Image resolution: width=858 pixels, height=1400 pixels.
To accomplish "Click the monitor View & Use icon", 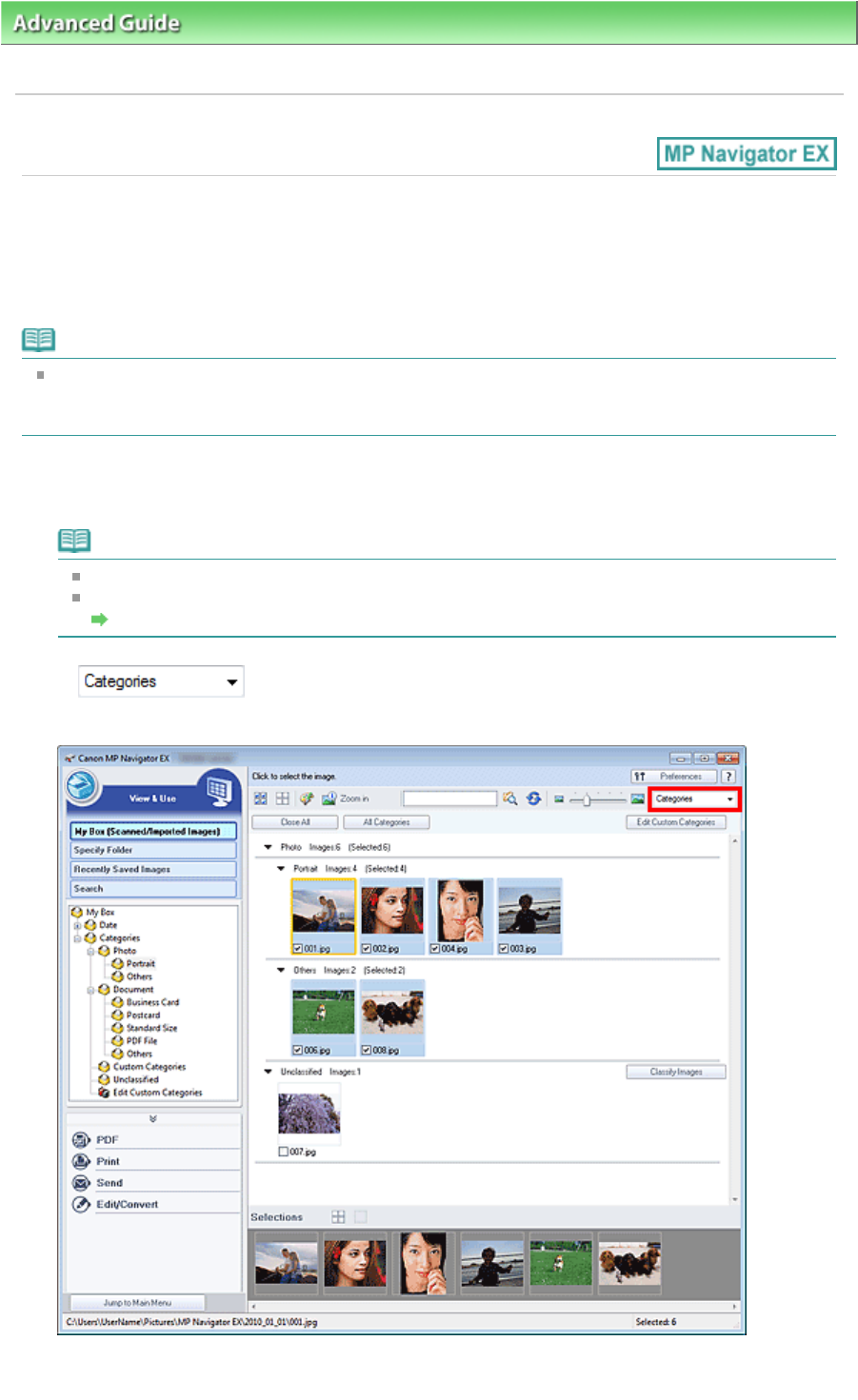I will (x=219, y=791).
